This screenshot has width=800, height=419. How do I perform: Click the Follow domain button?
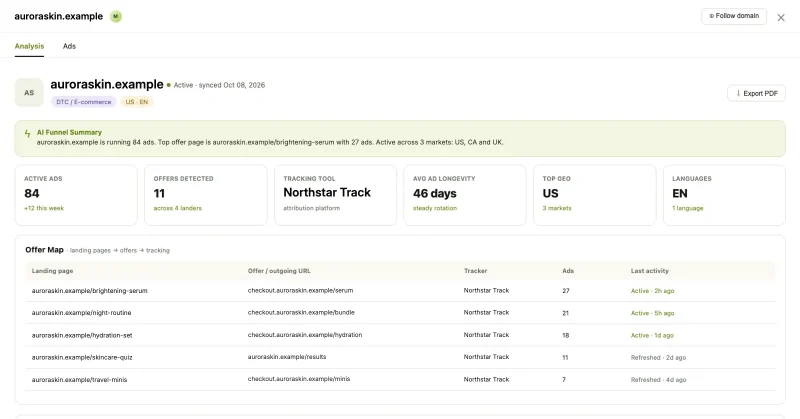pos(734,16)
